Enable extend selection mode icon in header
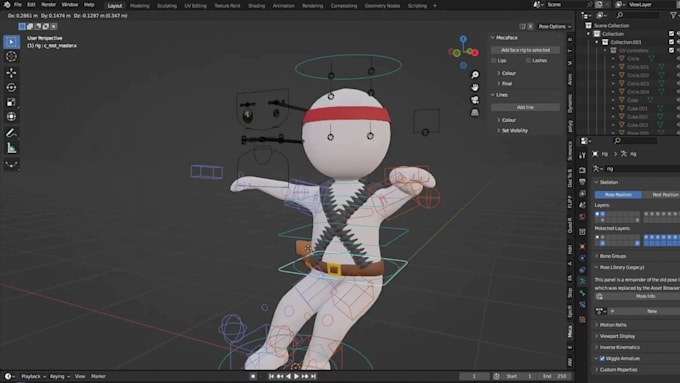 point(30,26)
